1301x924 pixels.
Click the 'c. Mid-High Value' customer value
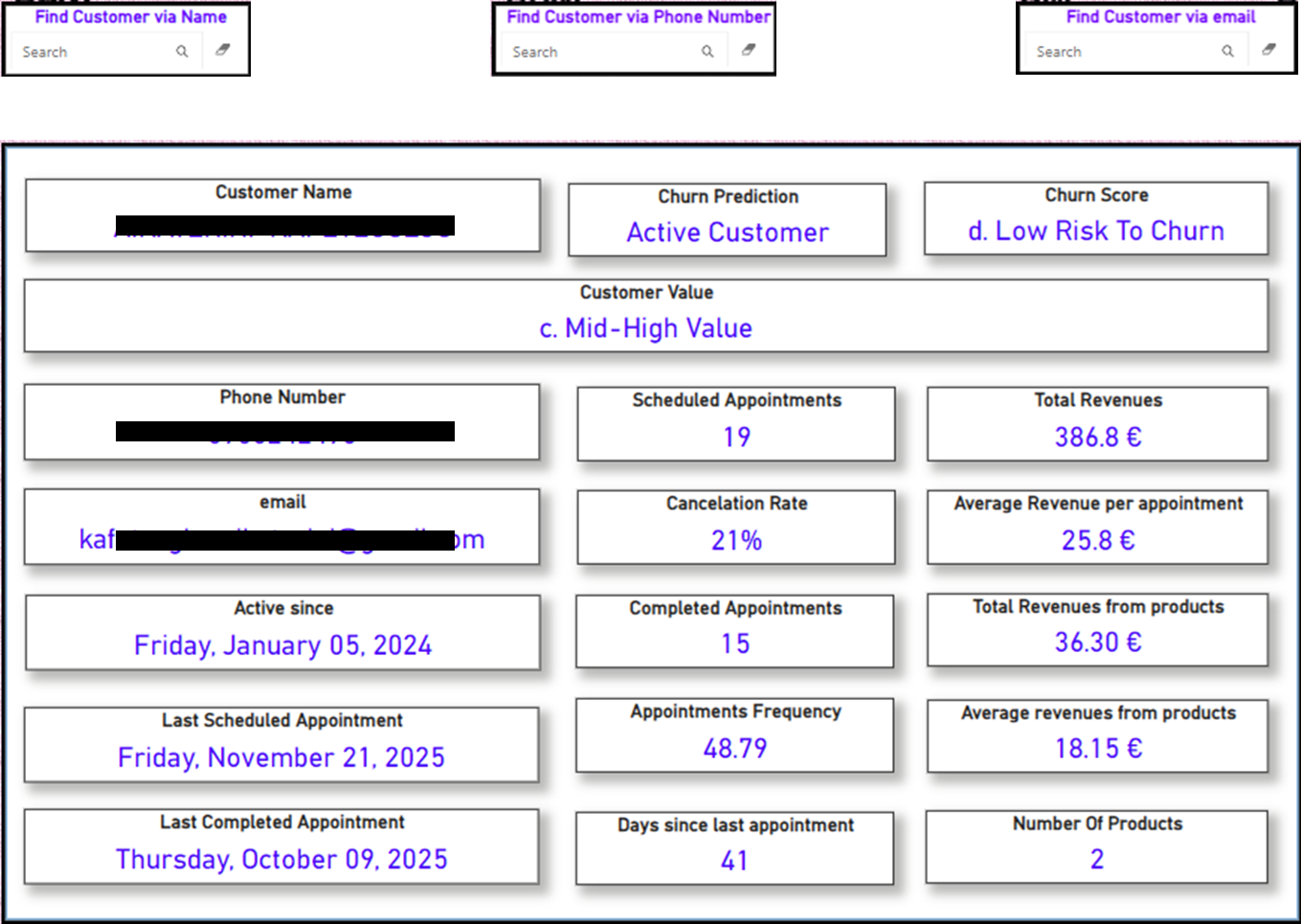click(646, 328)
